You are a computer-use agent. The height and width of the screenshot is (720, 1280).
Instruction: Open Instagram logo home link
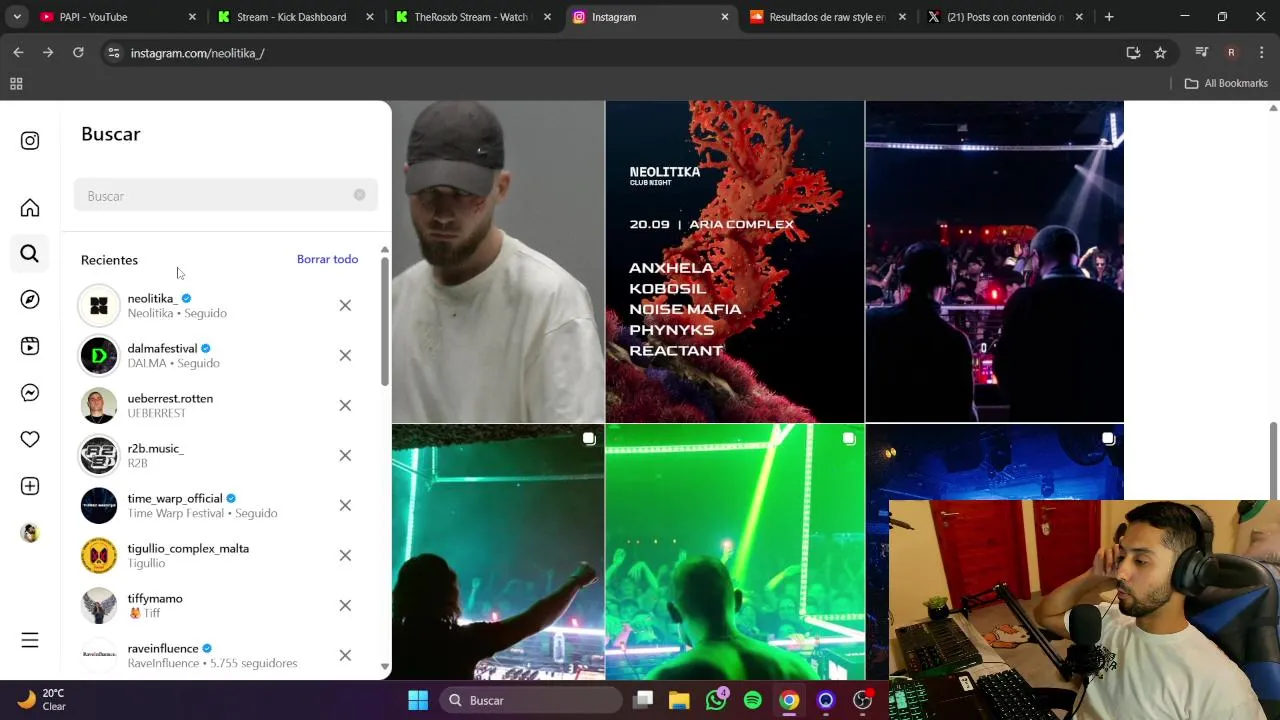tap(30, 141)
